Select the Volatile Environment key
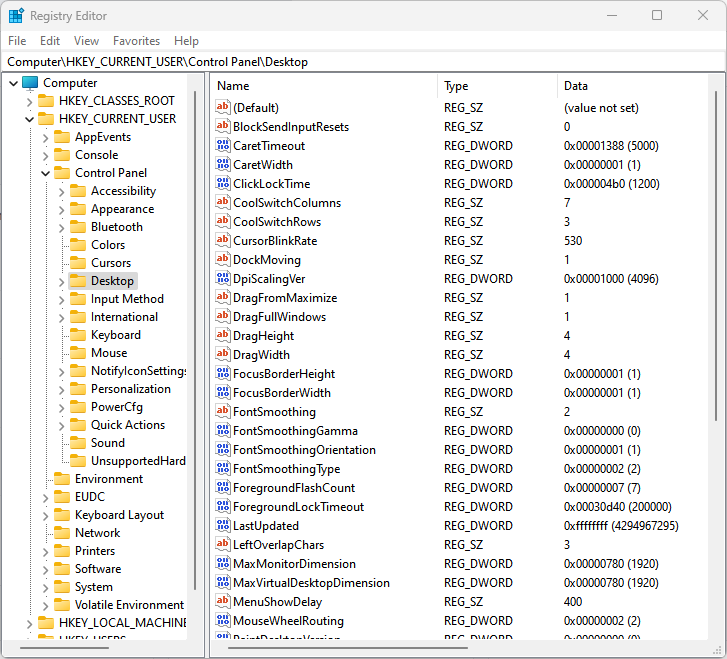 129,605
